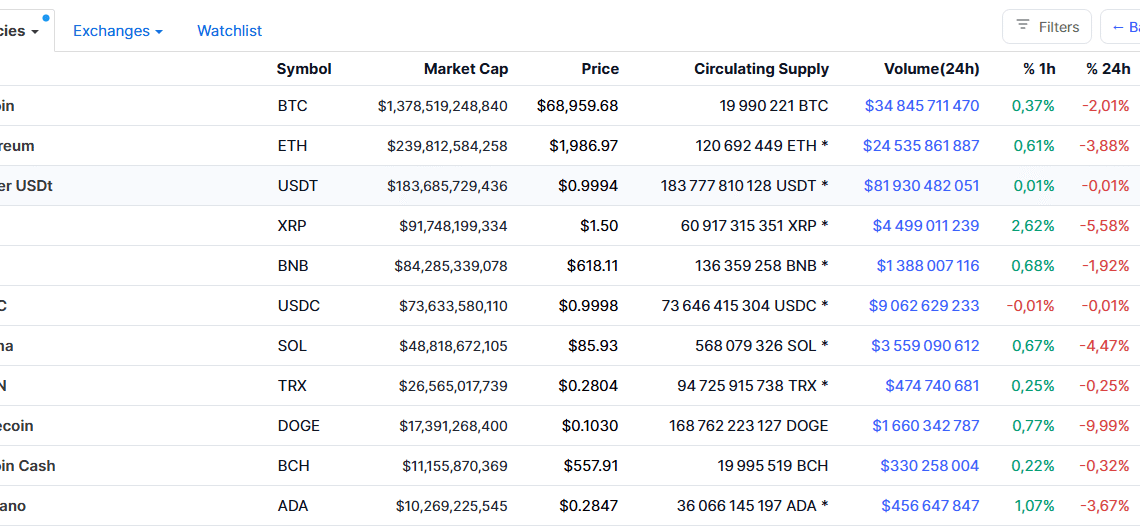Open the Filters button
Screen dimensions: 1140x527
(1047, 27)
